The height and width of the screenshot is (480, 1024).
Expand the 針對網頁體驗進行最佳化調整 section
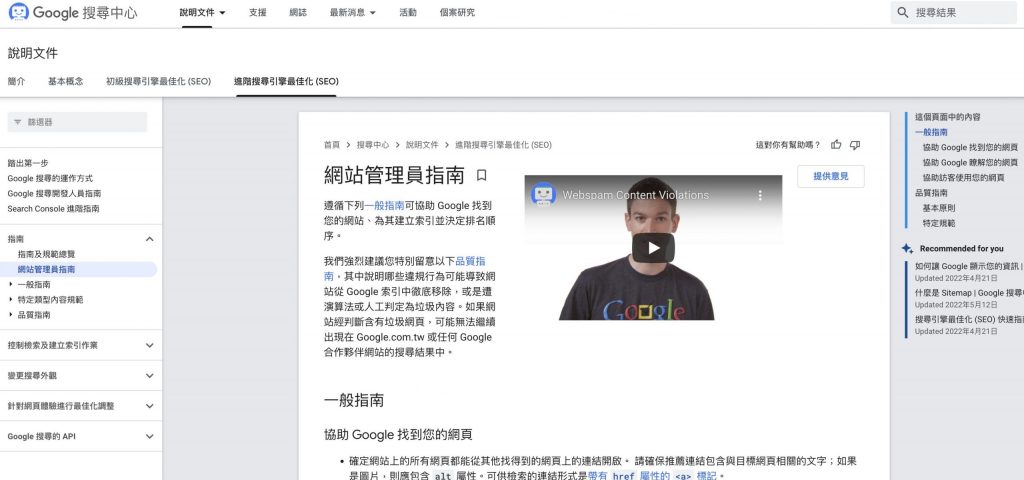point(150,406)
